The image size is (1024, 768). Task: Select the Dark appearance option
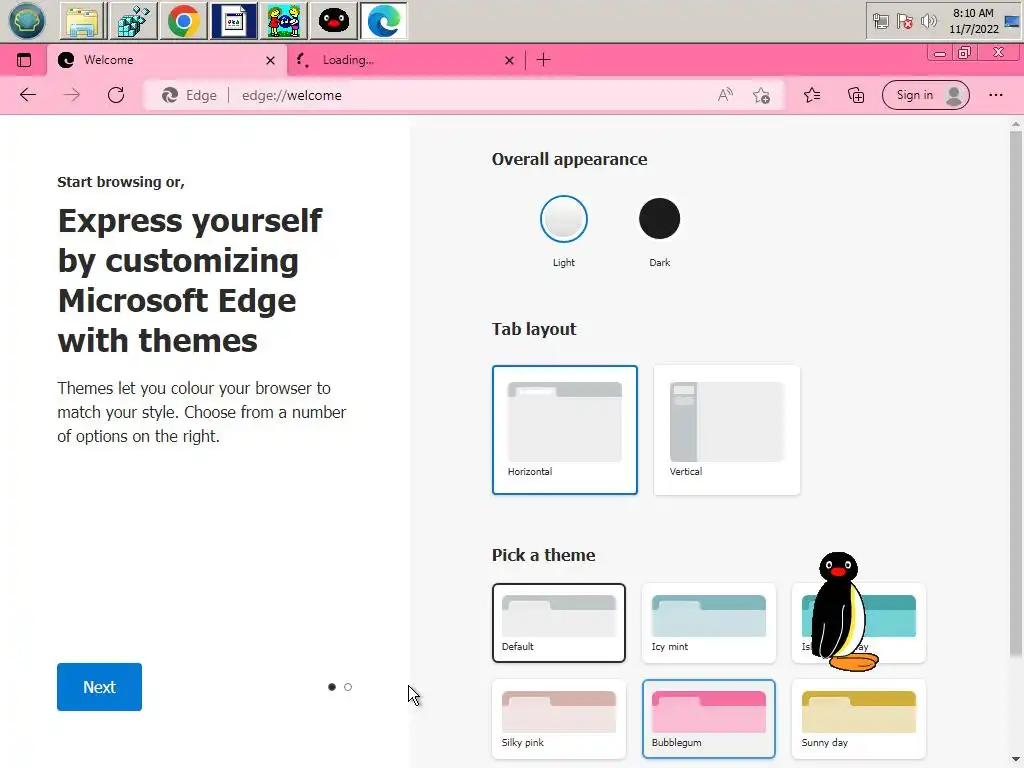[x=660, y=219]
